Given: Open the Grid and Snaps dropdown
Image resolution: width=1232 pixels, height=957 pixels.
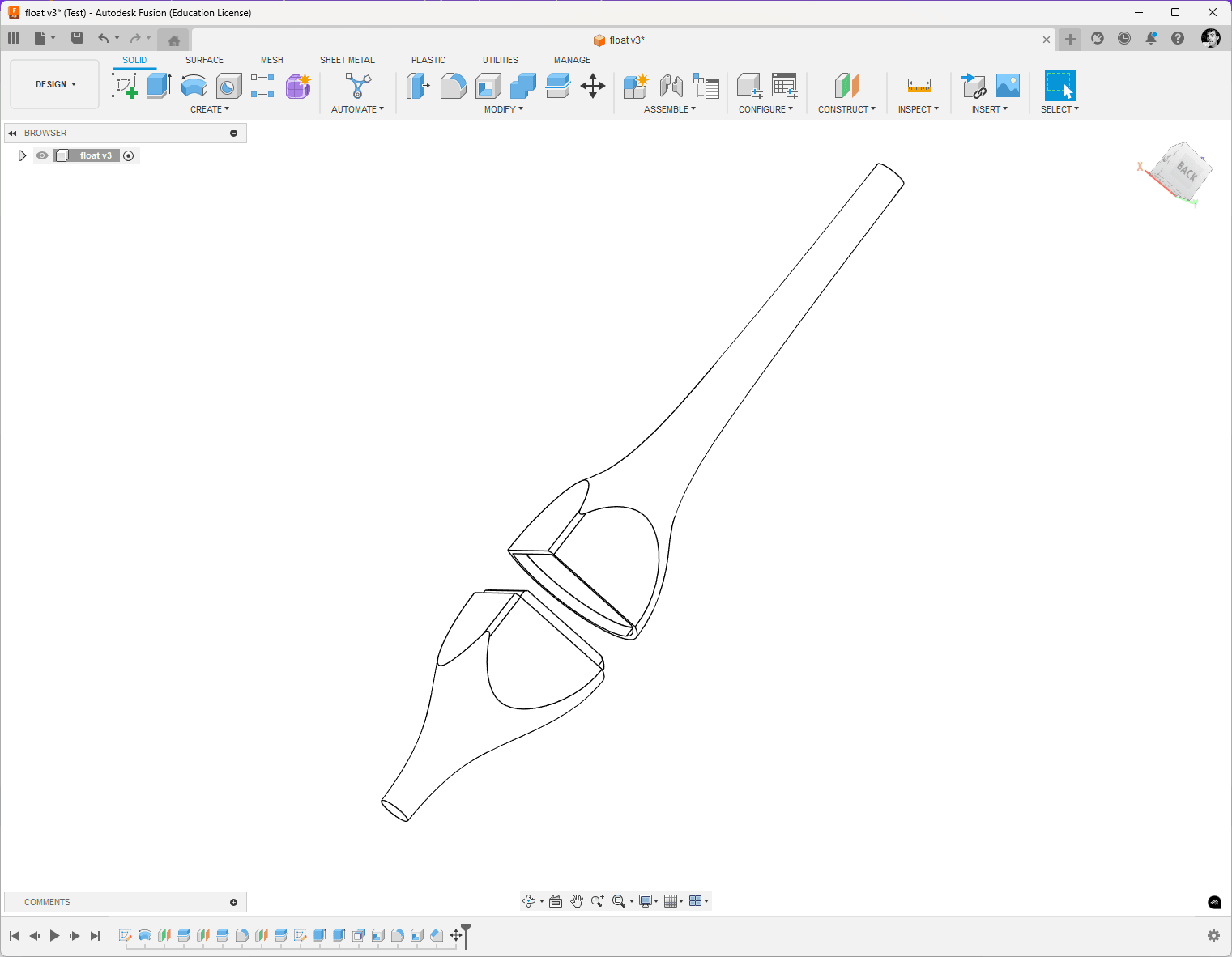Looking at the screenshot, I should pos(674,901).
